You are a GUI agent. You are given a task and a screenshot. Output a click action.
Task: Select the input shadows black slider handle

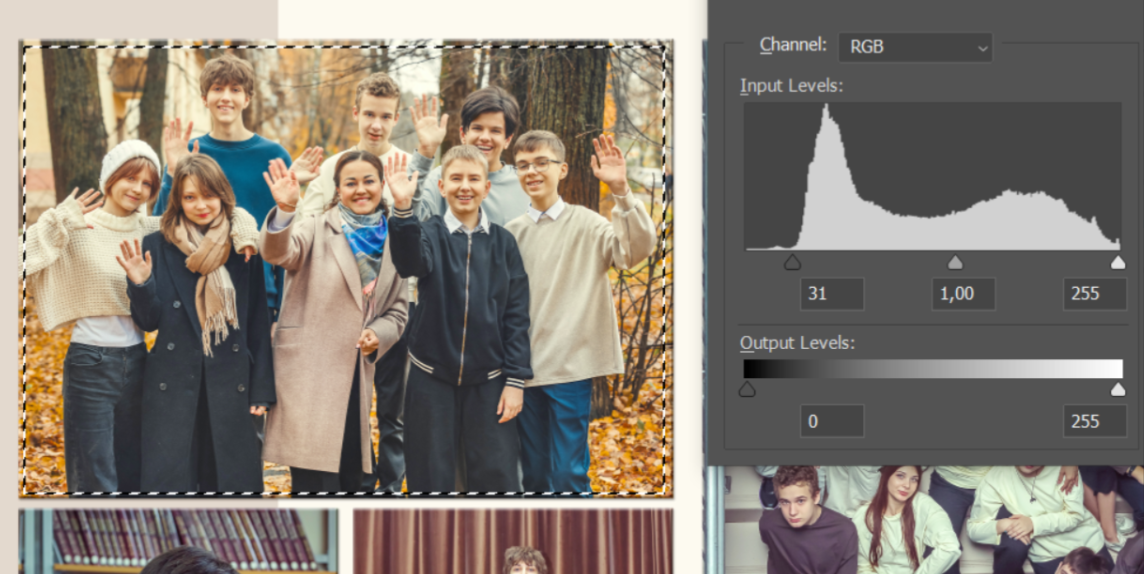pyautogui.click(x=792, y=262)
